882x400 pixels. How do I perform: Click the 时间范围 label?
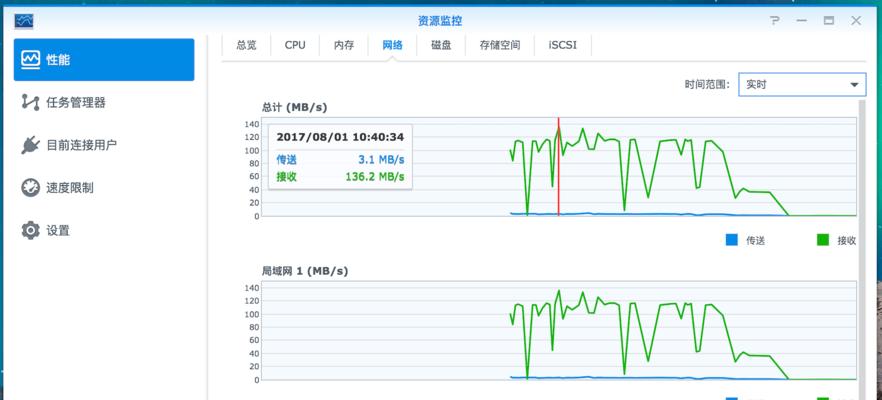(x=707, y=85)
